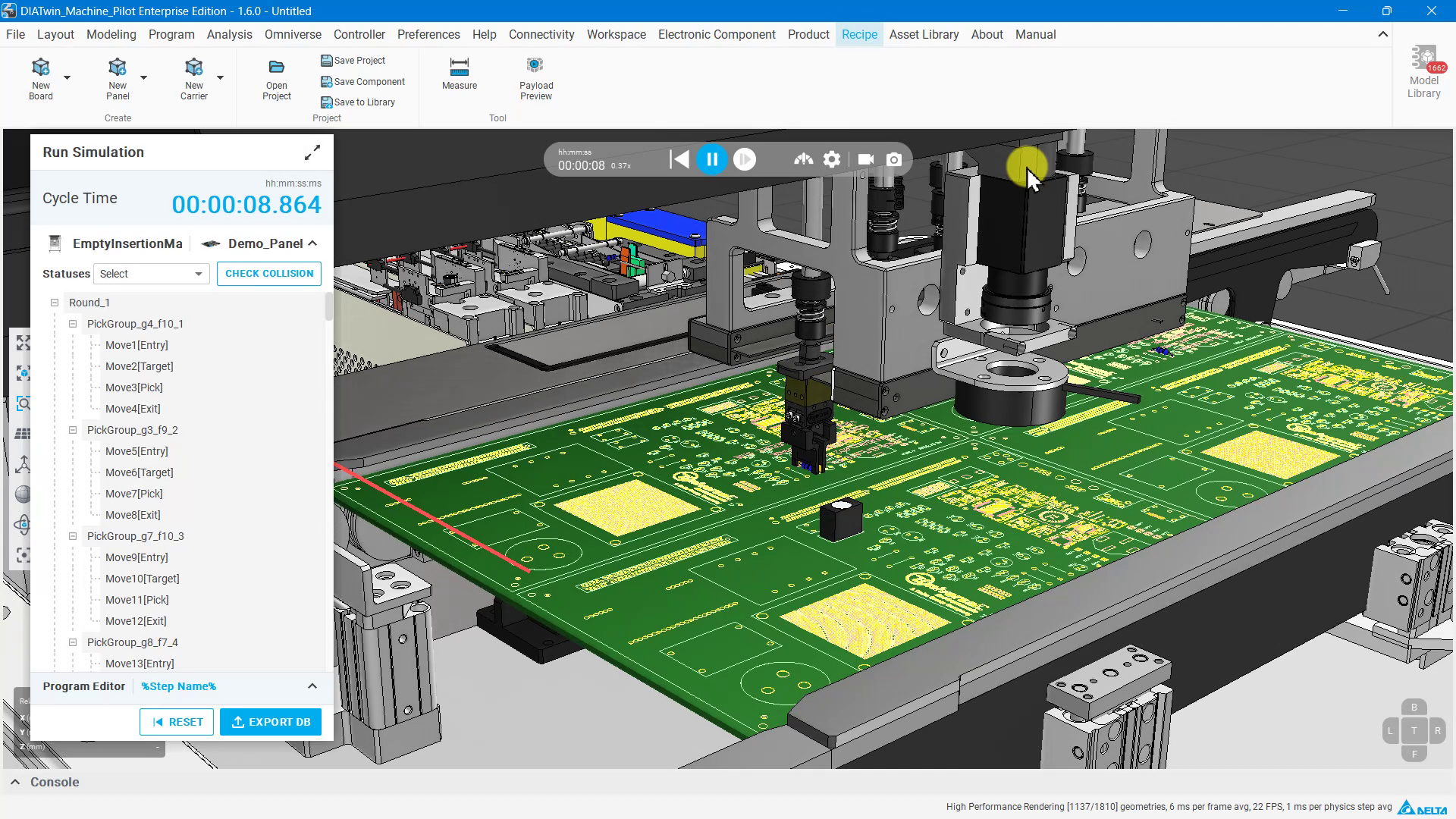Image resolution: width=1456 pixels, height=819 pixels.
Task: Open the Modeling menu tab
Action: pos(111,35)
